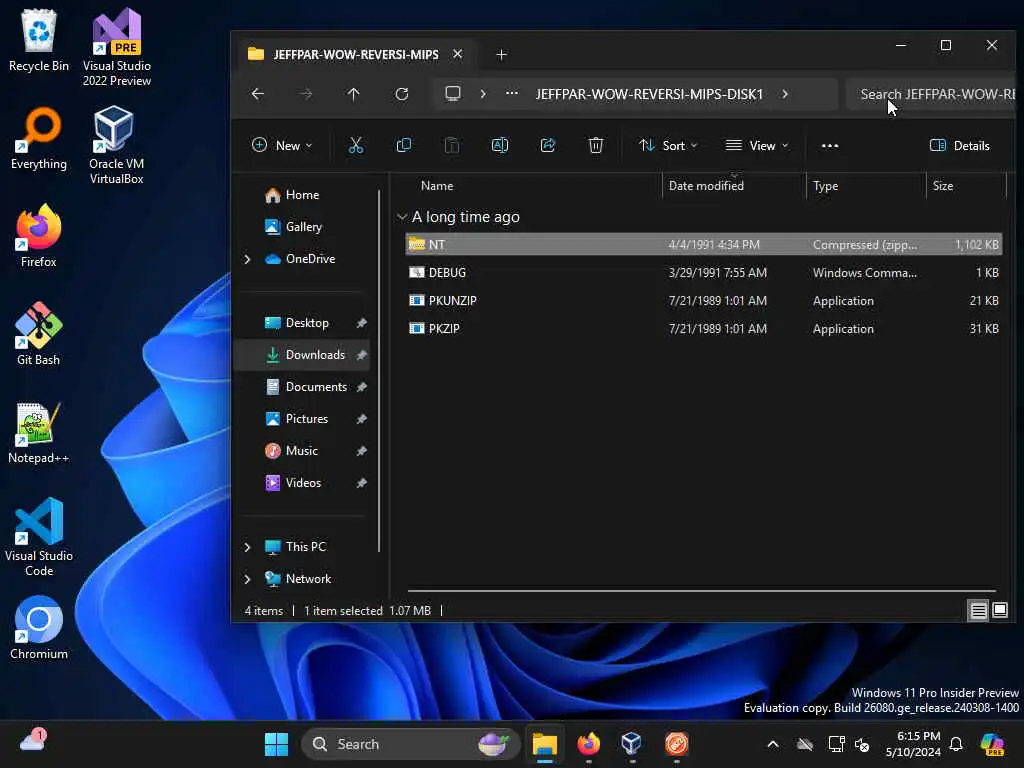
Task: Click the Copy icon in toolbar
Action: 404,146
